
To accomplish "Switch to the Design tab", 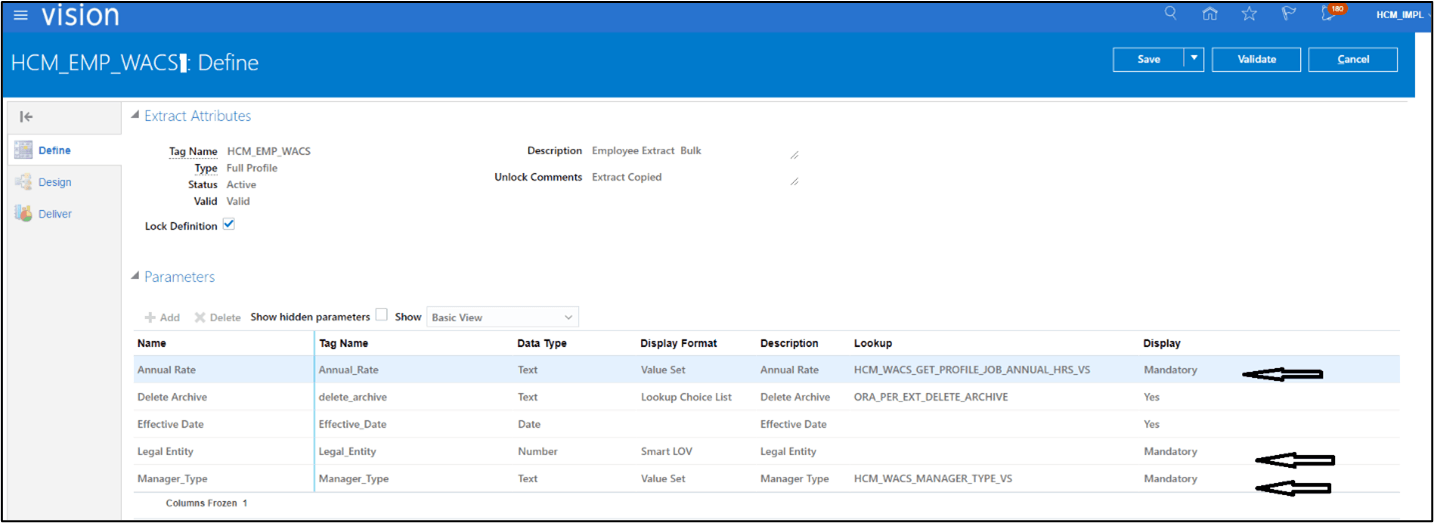I will point(55,182).
